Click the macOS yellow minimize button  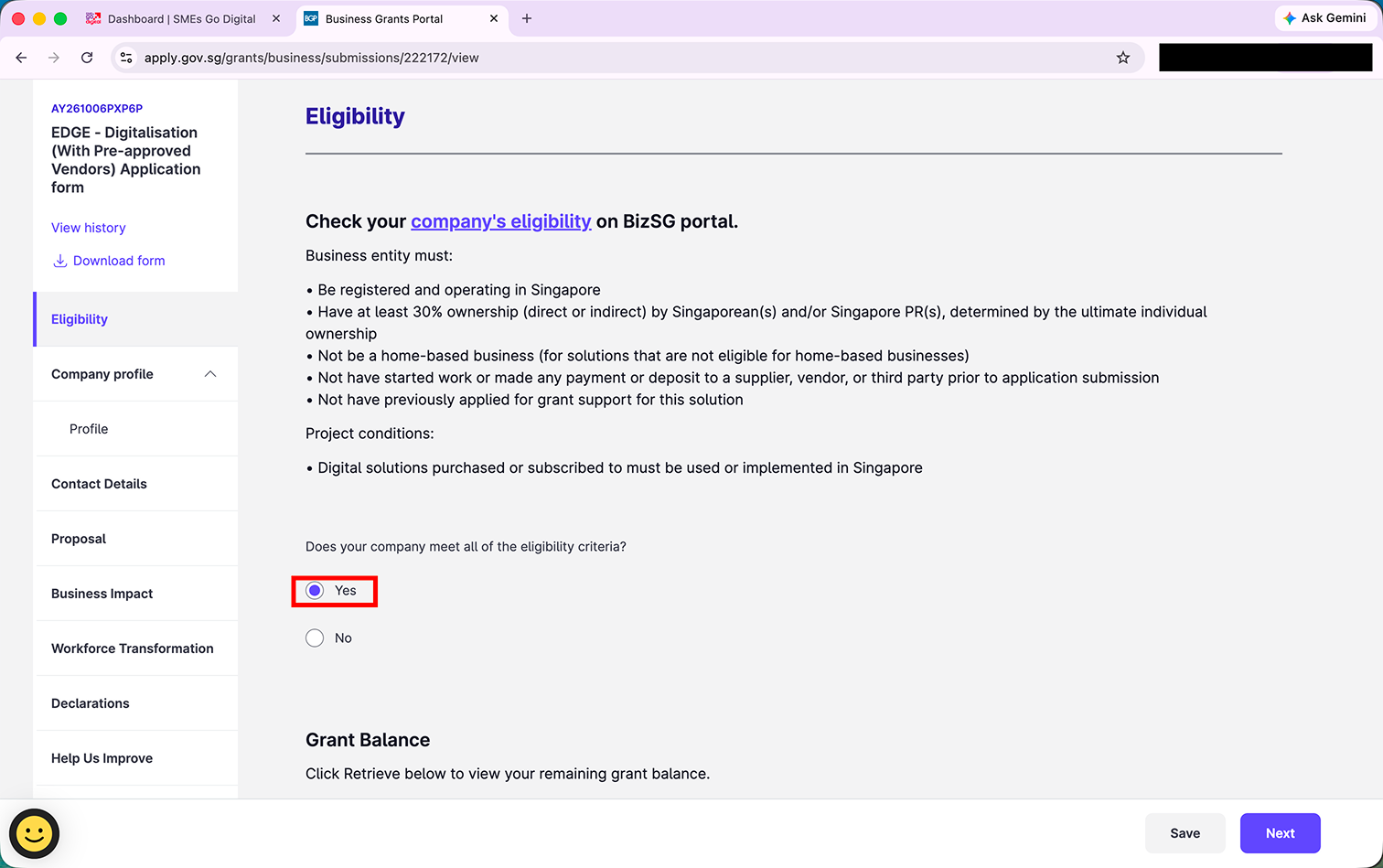click(x=39, y=18)
